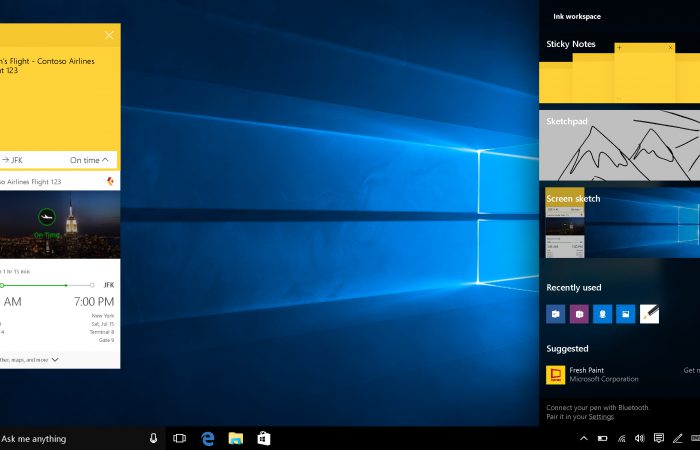Open the purple recently used app icon
Image resolution: width=700 pixels, height=450 pixels.
tap(579, 314)
